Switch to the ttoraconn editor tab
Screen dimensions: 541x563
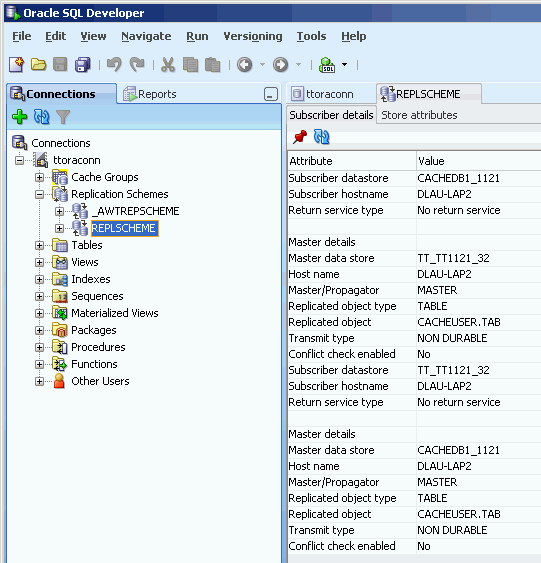[x=322, y=94]
